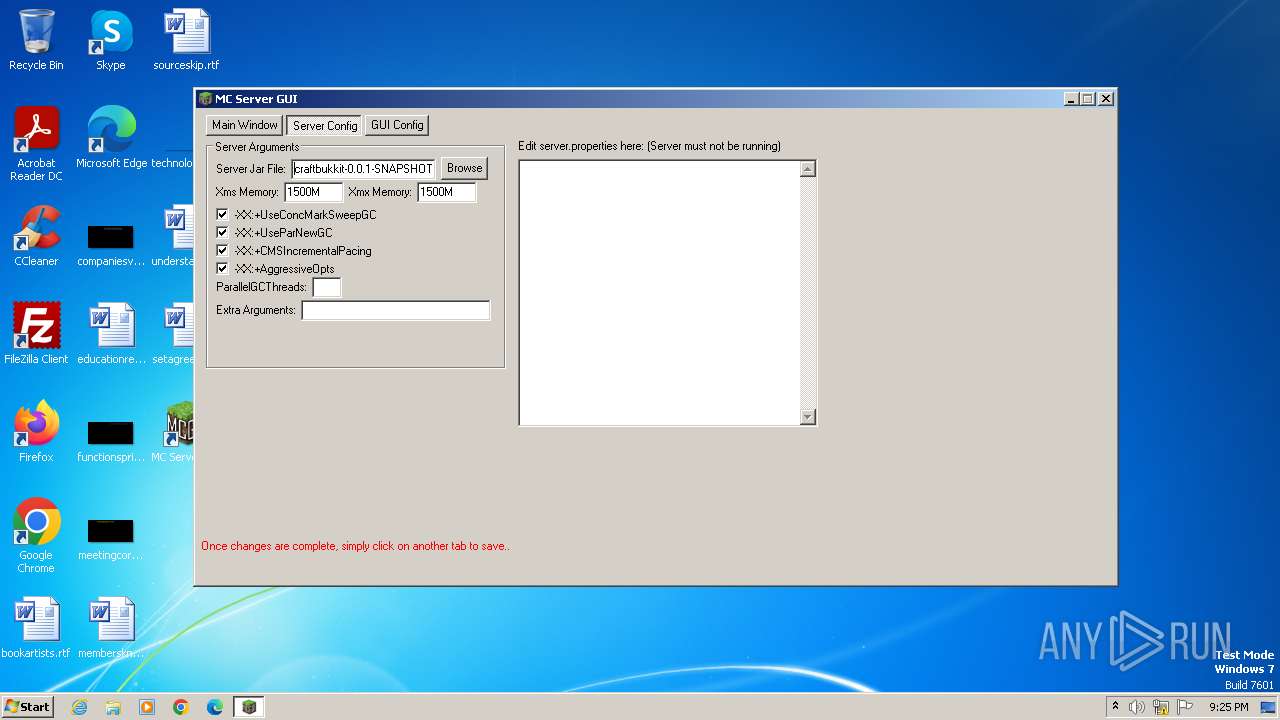Click the Xms Memory input field
This screenshot has width=1280, height=720.
point(314,192)
